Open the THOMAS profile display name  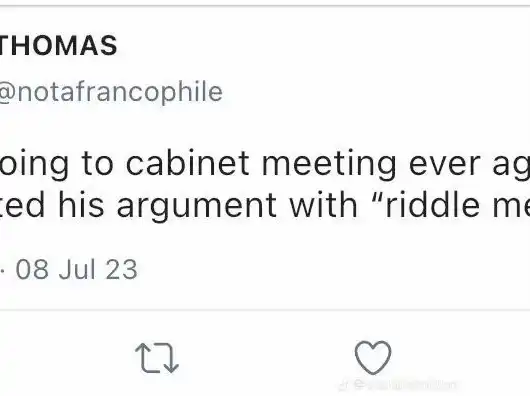(x=58, y=46)
